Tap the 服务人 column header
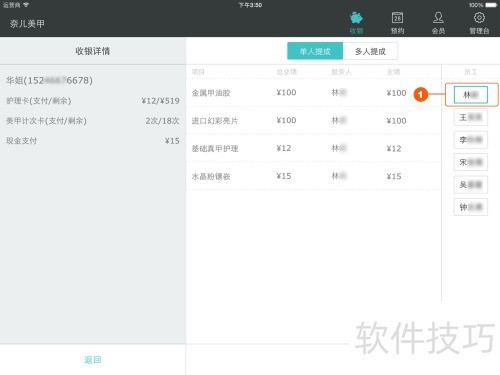Image resolution: width=500 pixels, height=375 pixels. pos(341,72)
